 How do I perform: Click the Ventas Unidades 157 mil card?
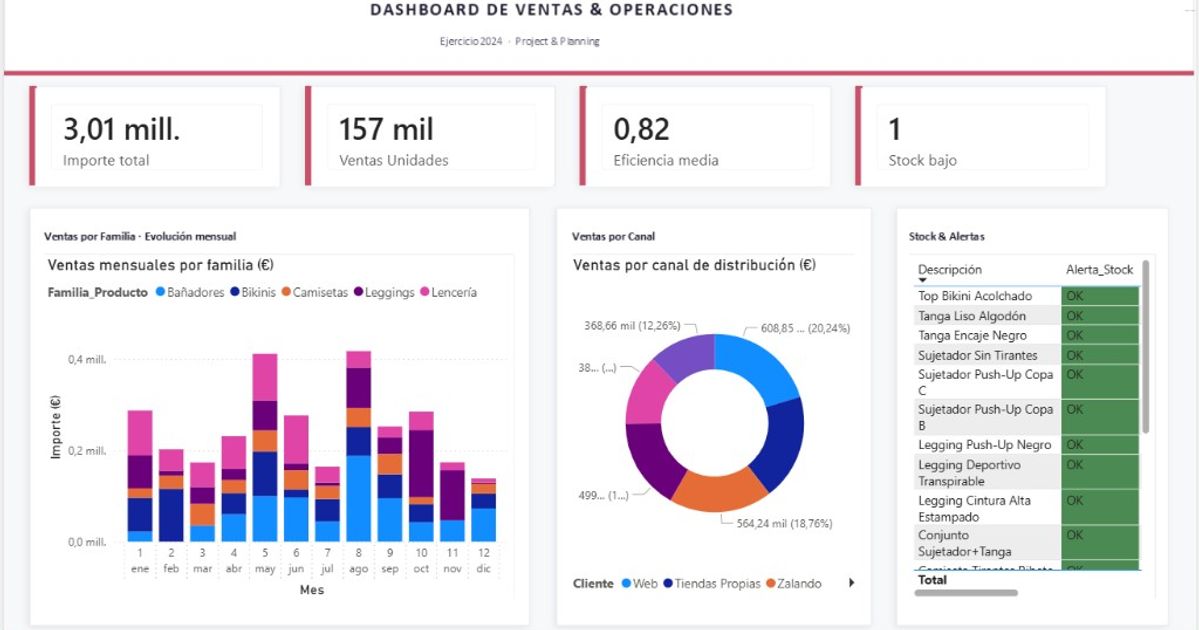[432, 137]
